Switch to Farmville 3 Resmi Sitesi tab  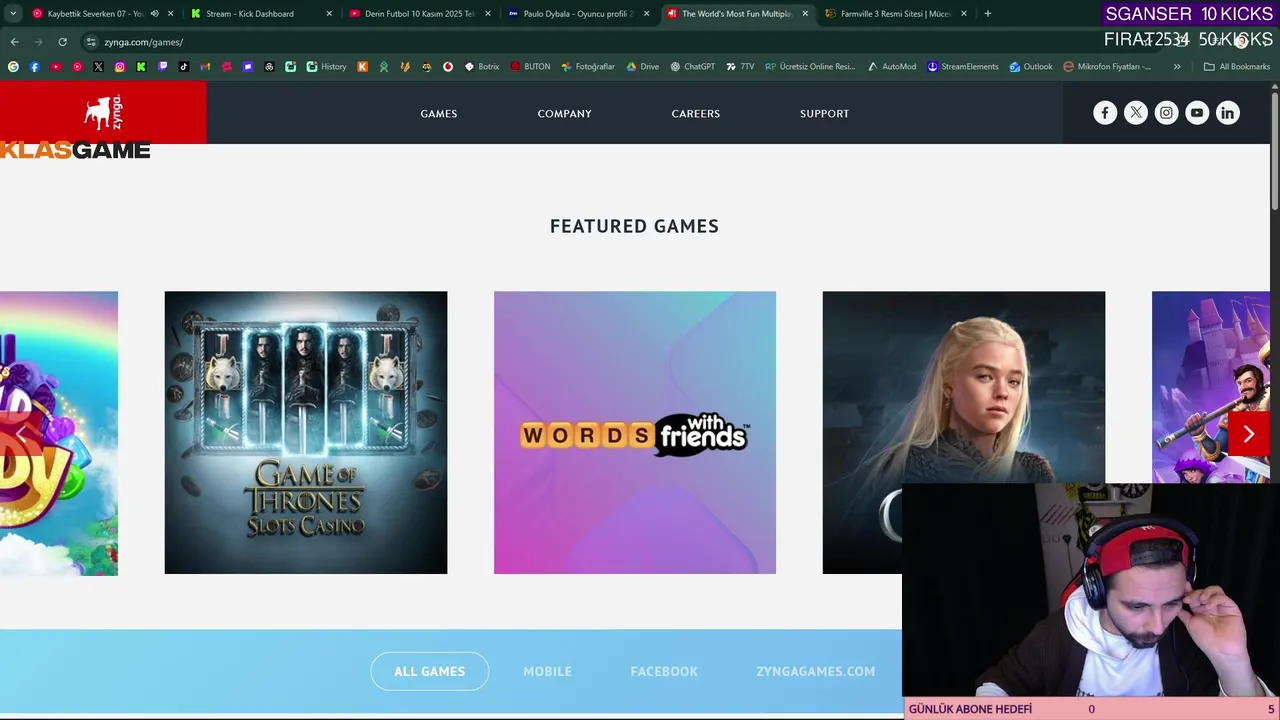pyautogui.click(x=895, y=14)
